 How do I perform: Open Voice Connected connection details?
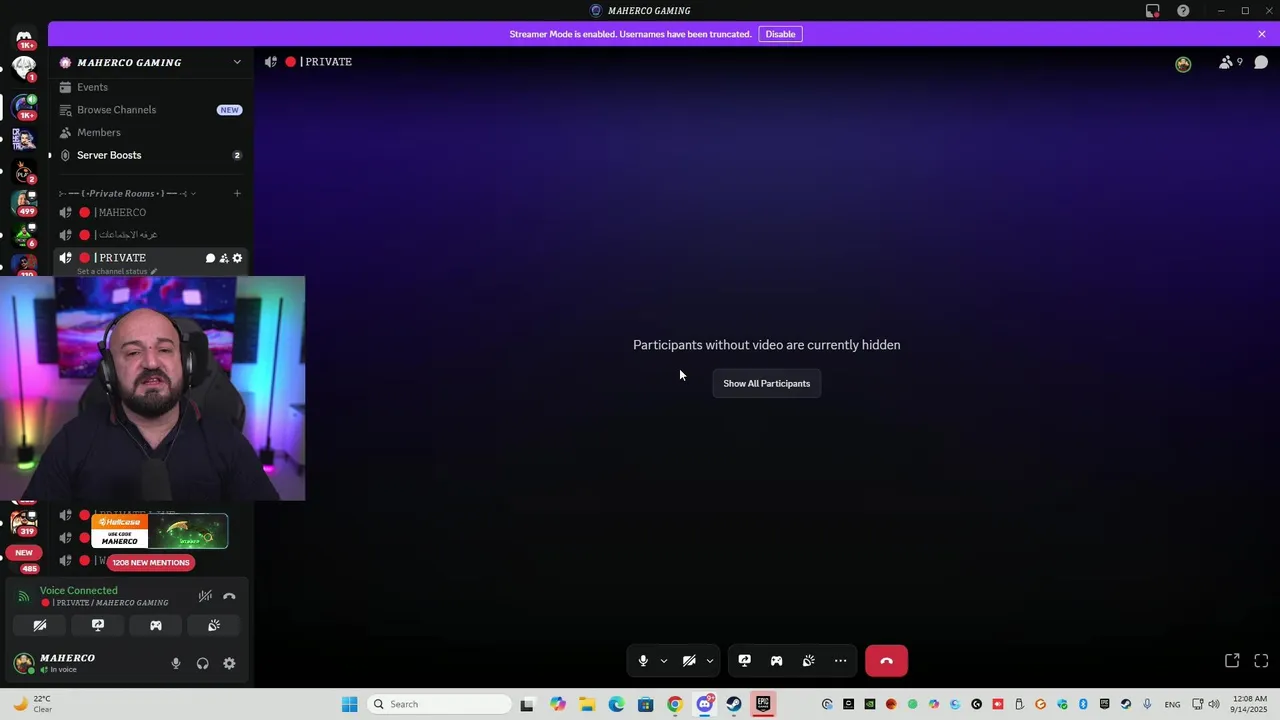point(78,591)
